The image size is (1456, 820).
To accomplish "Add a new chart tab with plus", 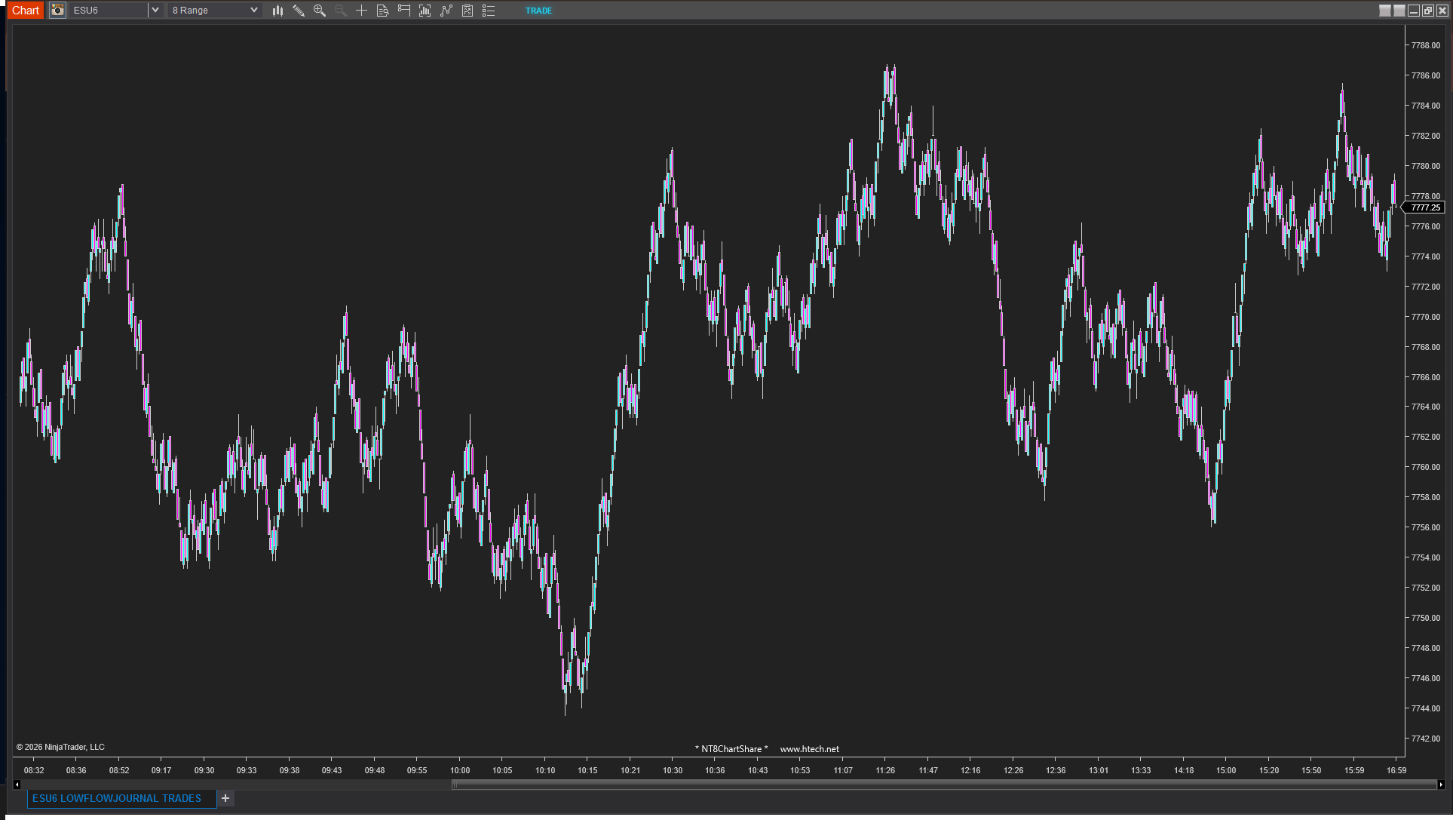I will 225,798.
